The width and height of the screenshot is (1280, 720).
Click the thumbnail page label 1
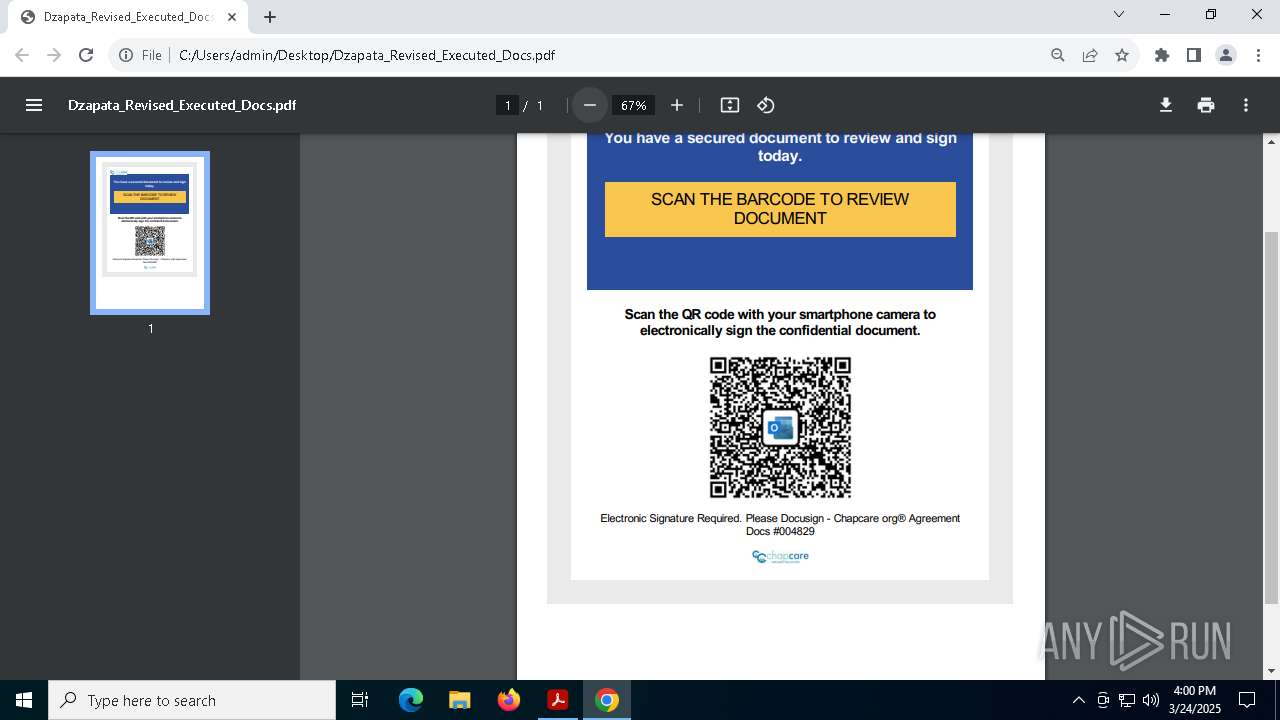pyautogui.click(x=151, y=329)
